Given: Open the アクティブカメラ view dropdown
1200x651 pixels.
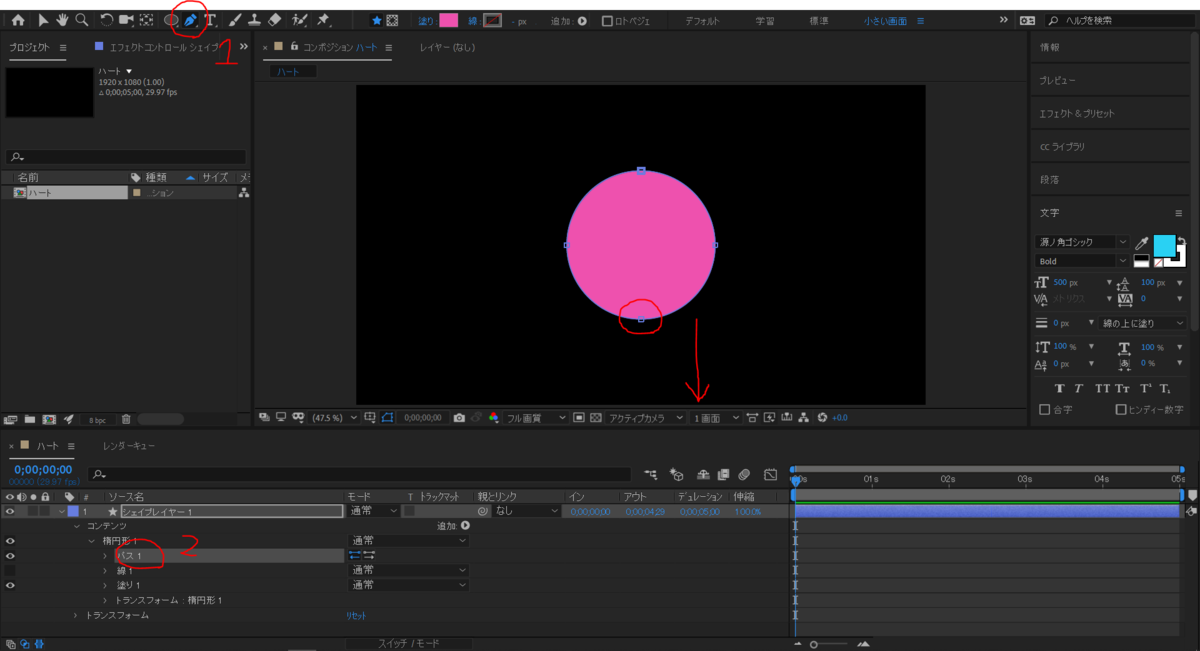Looking at the screenshot, I should click(x=646, y=417).
